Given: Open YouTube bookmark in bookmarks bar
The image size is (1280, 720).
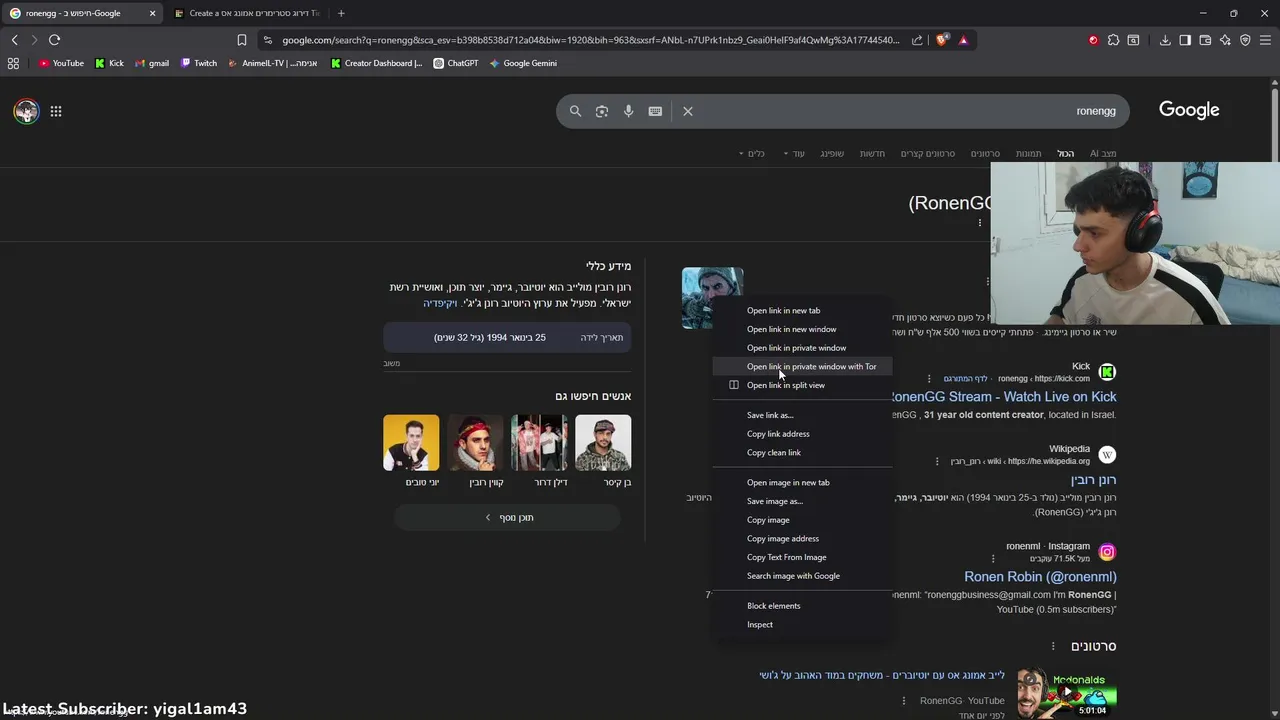Looking at the screenshot, I should click(x=61, y=63).
